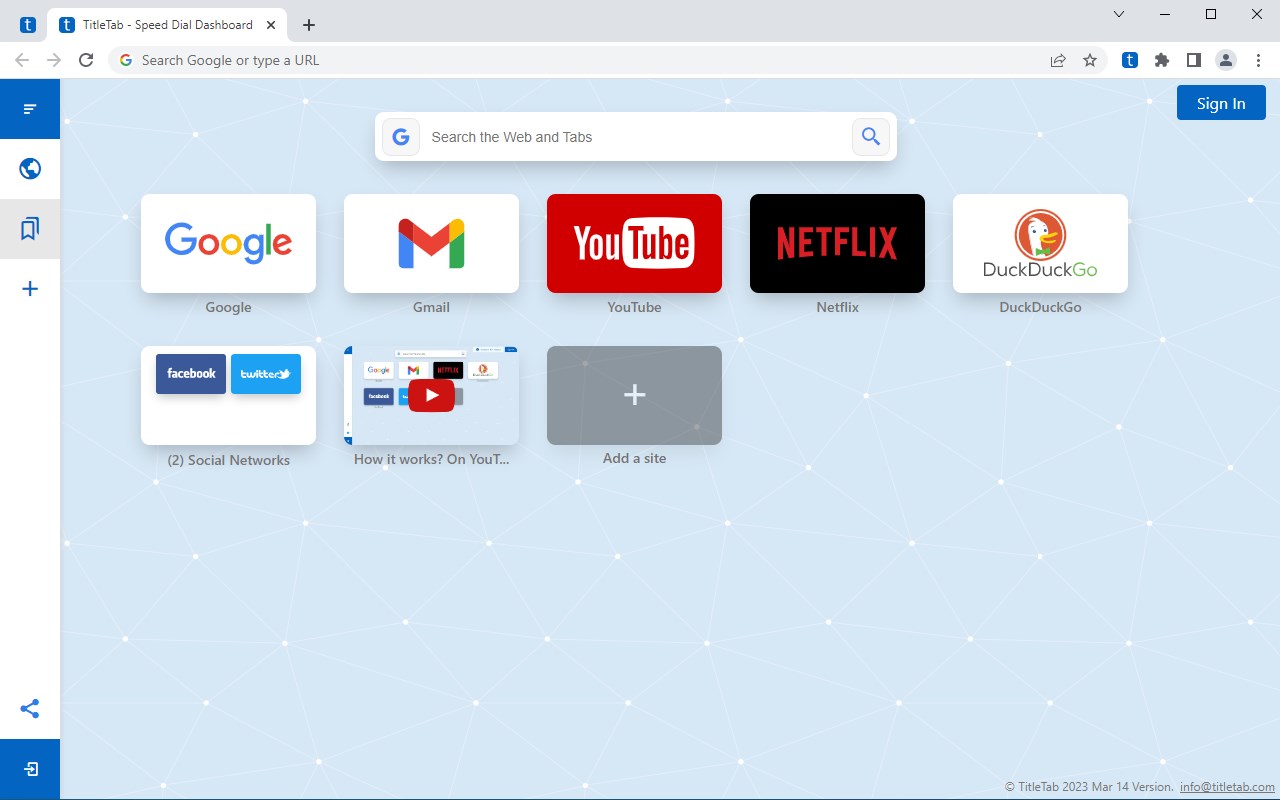
Task: Open the DuckDuckGo speed dial tile
Action: coord(1040,243)
